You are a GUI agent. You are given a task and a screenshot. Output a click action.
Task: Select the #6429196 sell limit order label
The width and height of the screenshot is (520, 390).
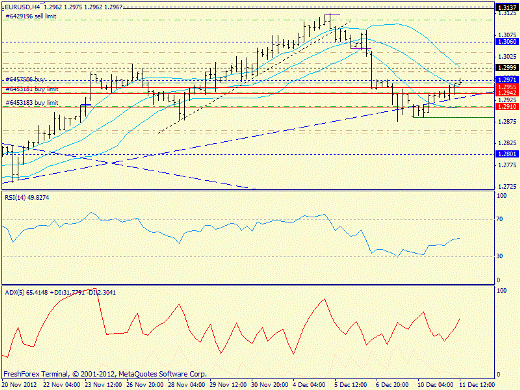click(x=31, y=16)
